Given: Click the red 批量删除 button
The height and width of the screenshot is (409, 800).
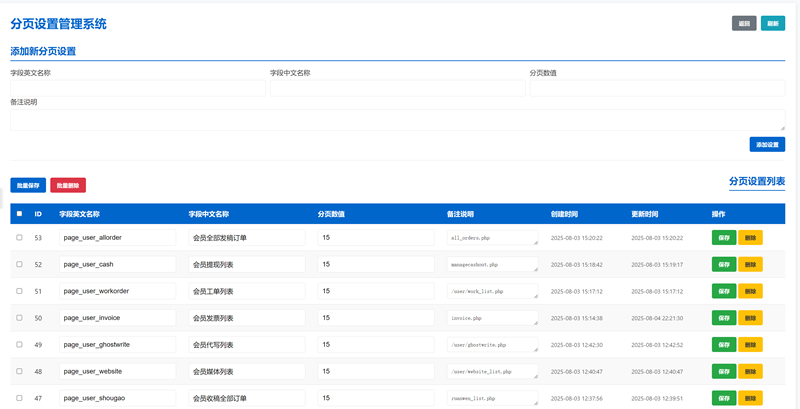Looking at the screenshot, I should 68,185.
